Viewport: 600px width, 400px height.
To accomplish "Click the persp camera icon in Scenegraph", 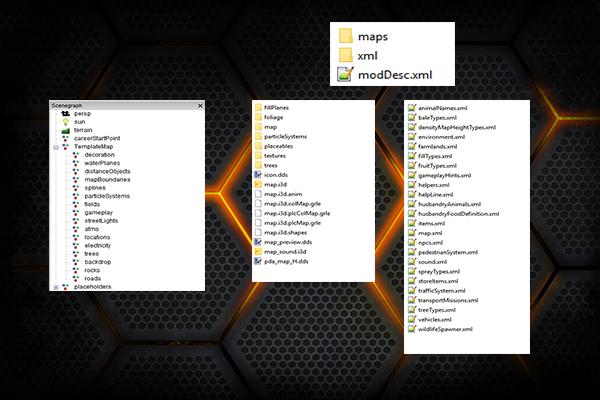I will pyautogui.click(x=66, y=115).
